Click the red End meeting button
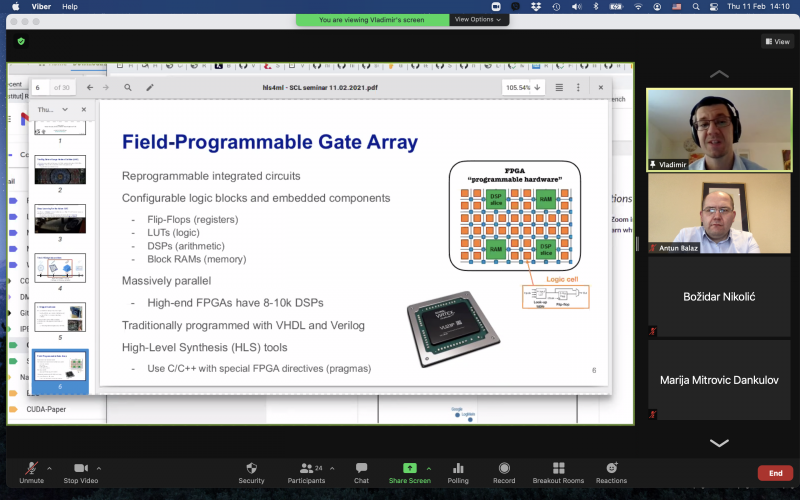The width and height of the screenshot is (800, 500). click(776, 473)
